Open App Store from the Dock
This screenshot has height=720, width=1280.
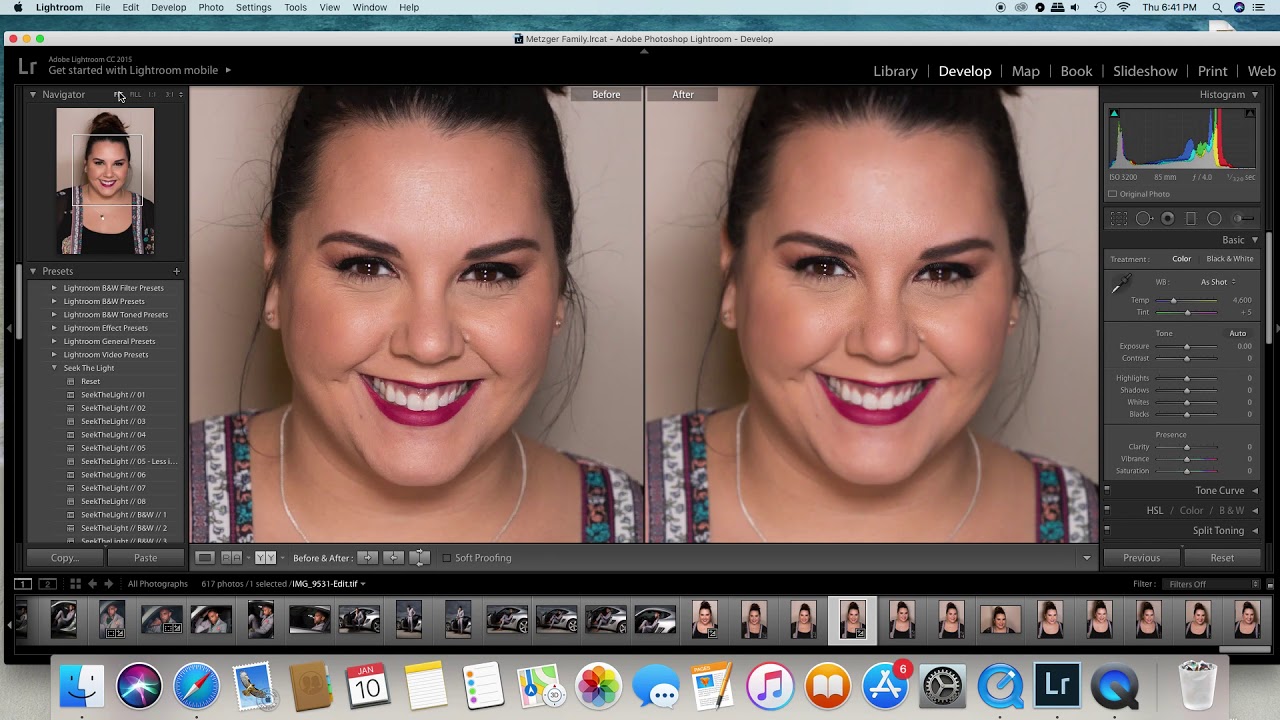click(x=885, y=686)
